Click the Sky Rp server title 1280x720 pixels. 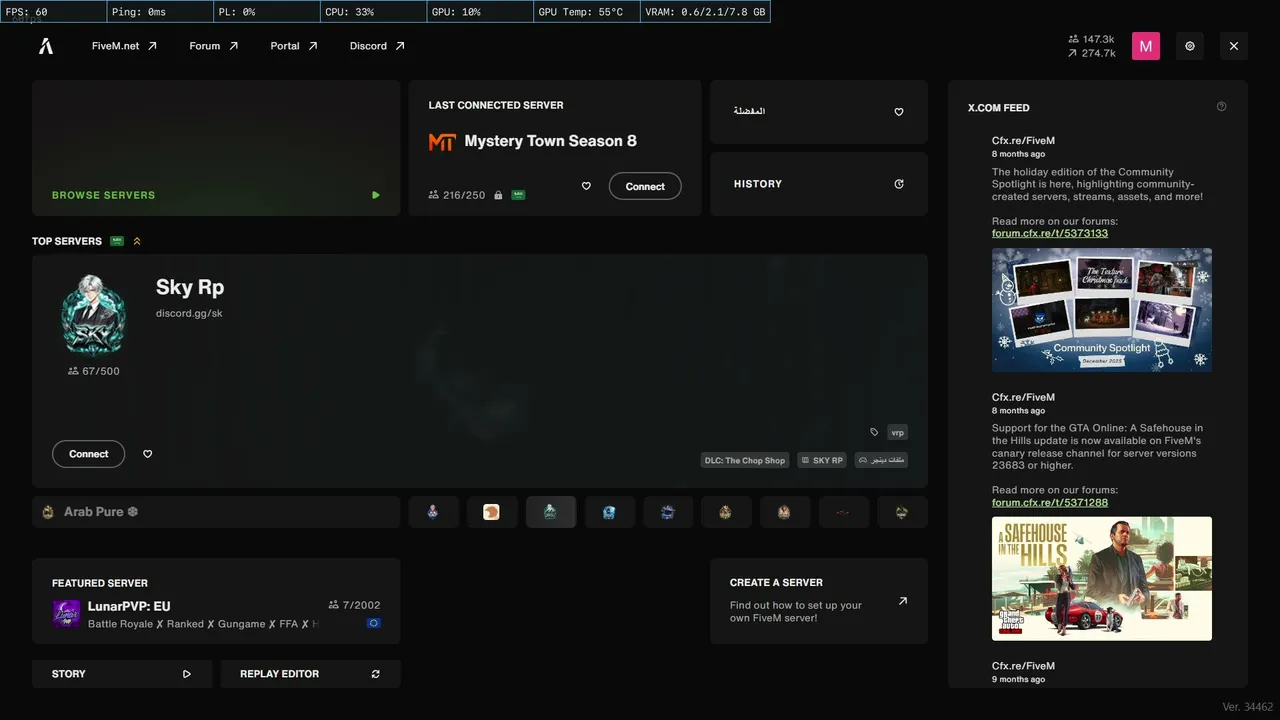[190, 287]
